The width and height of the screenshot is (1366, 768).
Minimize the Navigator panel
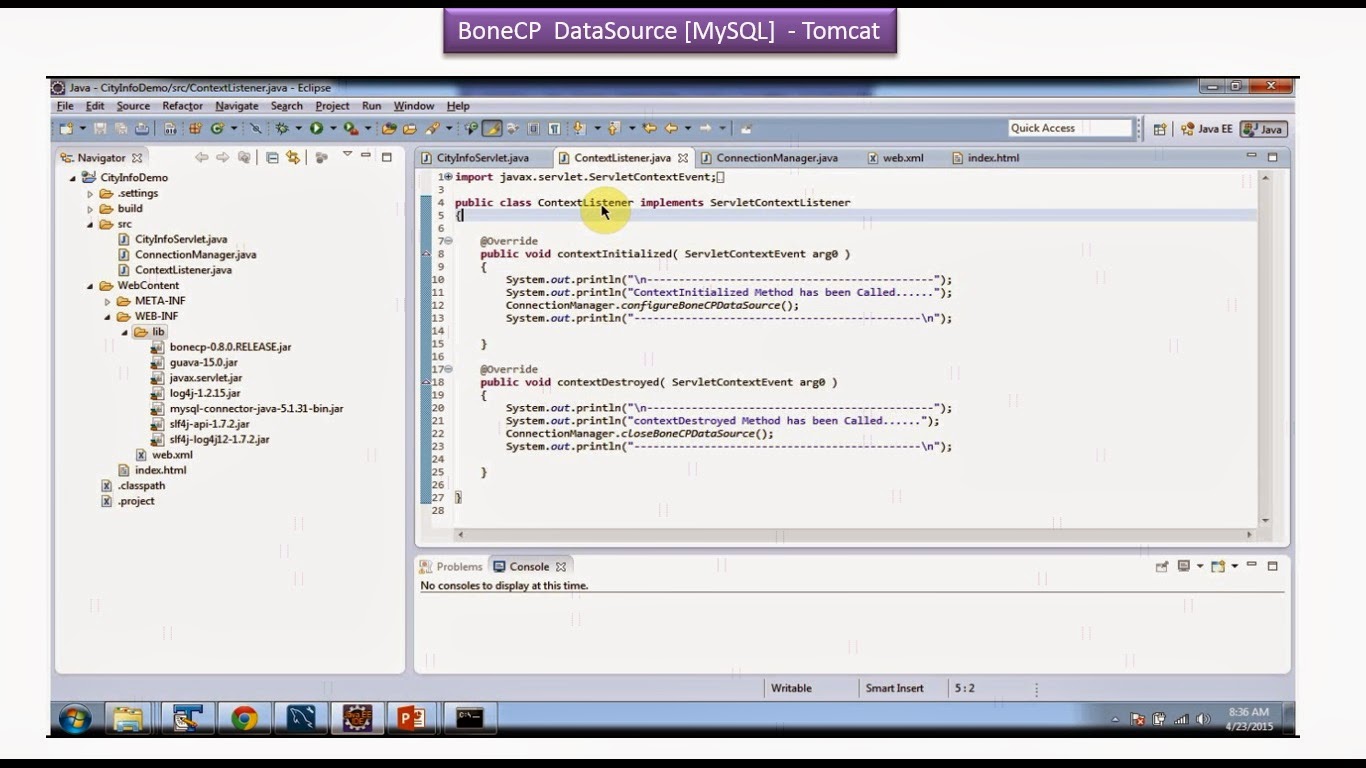(x=366, y=156)
